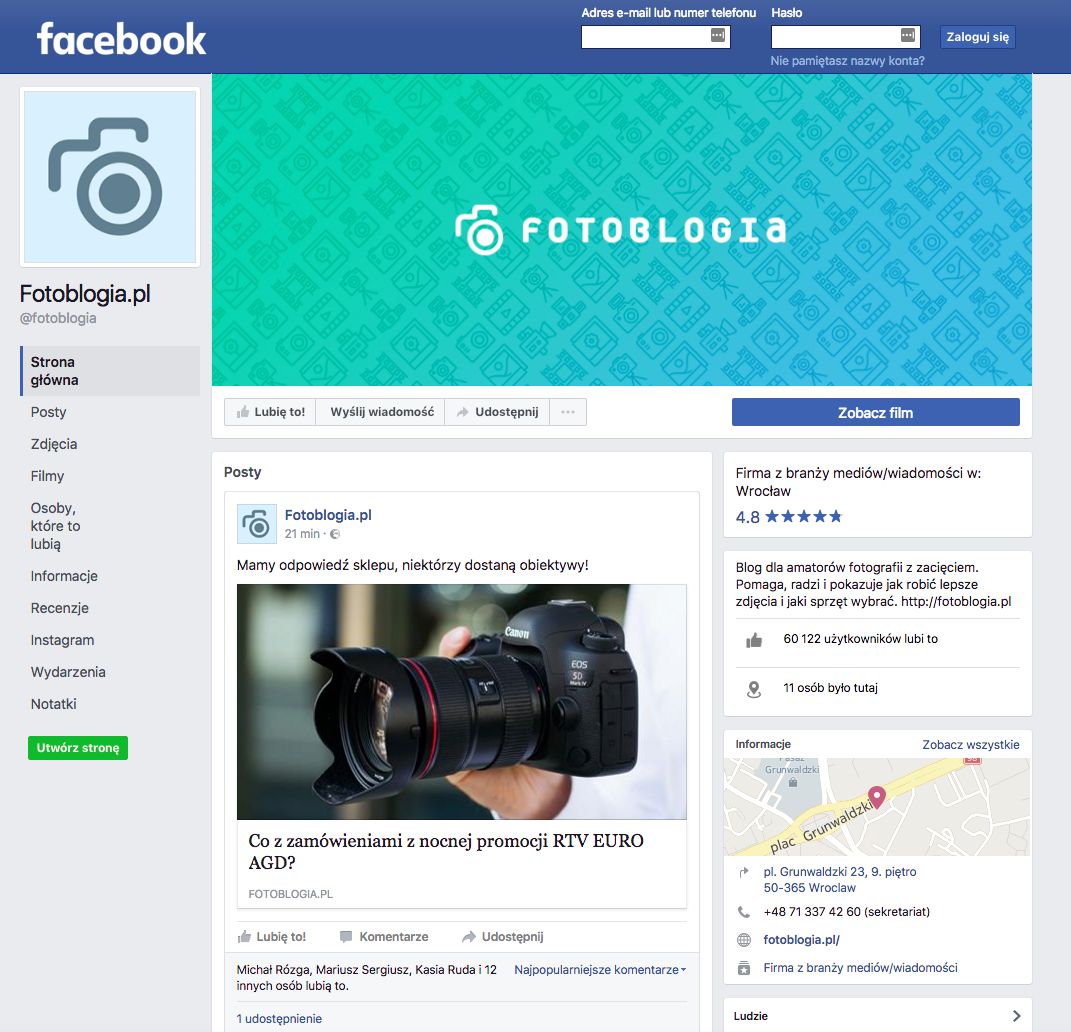Click @fotoblogia username under page name
The image size is (1071, 1032).
click(x=58, y=318)
